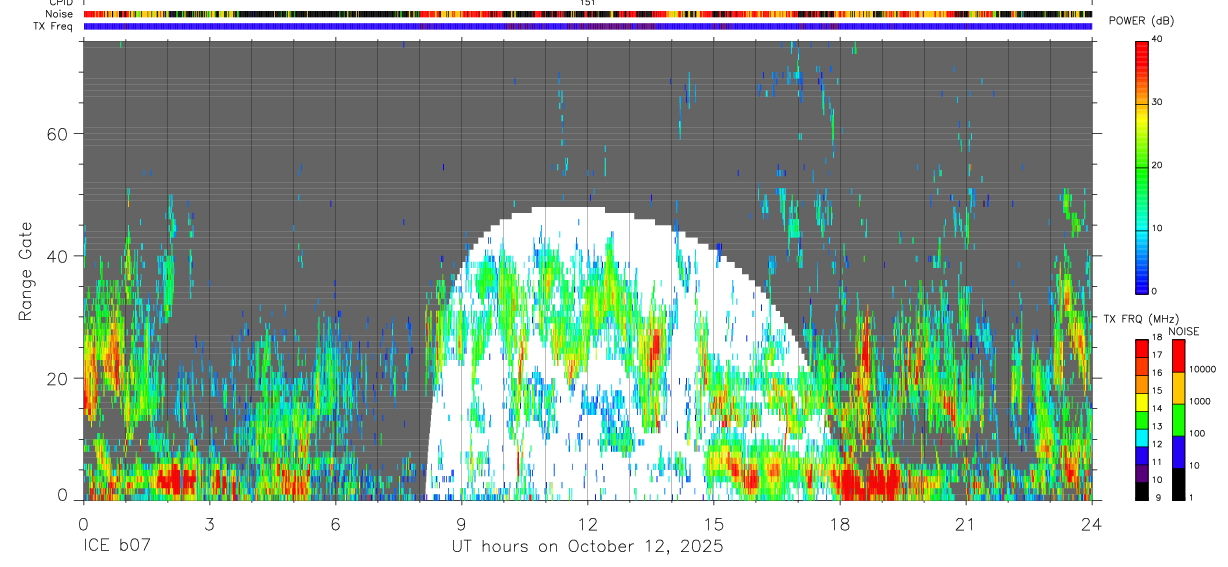Click the '24' hour tick on the time axis
Viewport: 1228px width, 567px height.
click(x=1091, y=523)
